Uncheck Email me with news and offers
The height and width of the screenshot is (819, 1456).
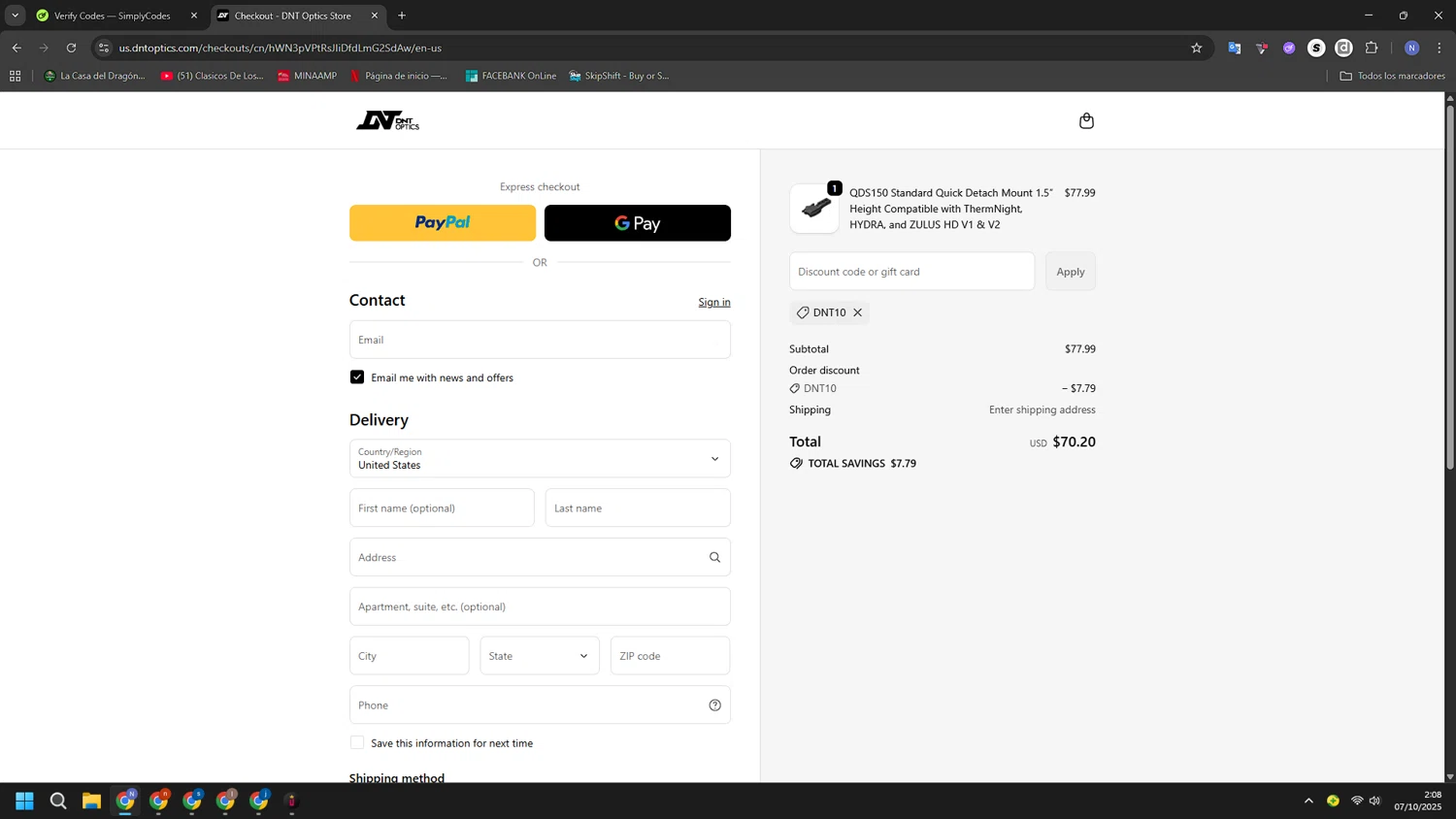pos(357,377)
